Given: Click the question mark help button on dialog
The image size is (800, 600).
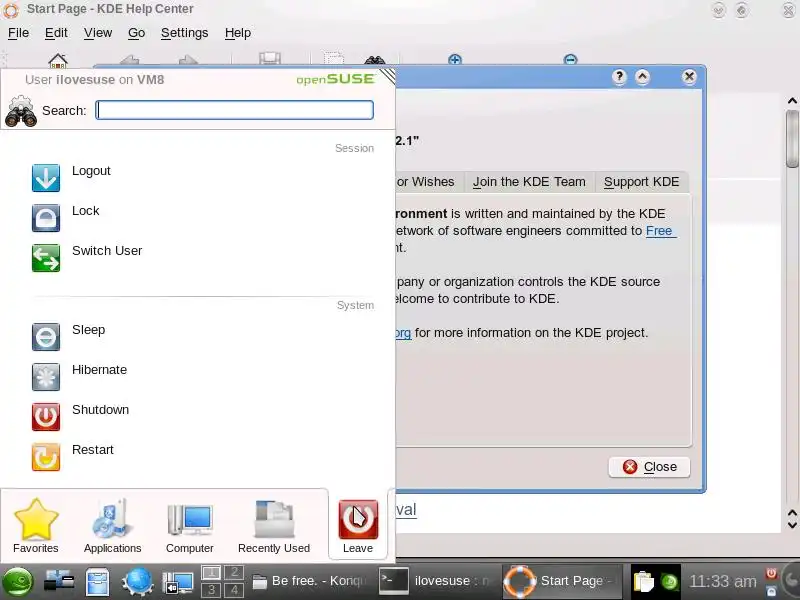Looking at the screenshot, I should [x=619, y=77].
